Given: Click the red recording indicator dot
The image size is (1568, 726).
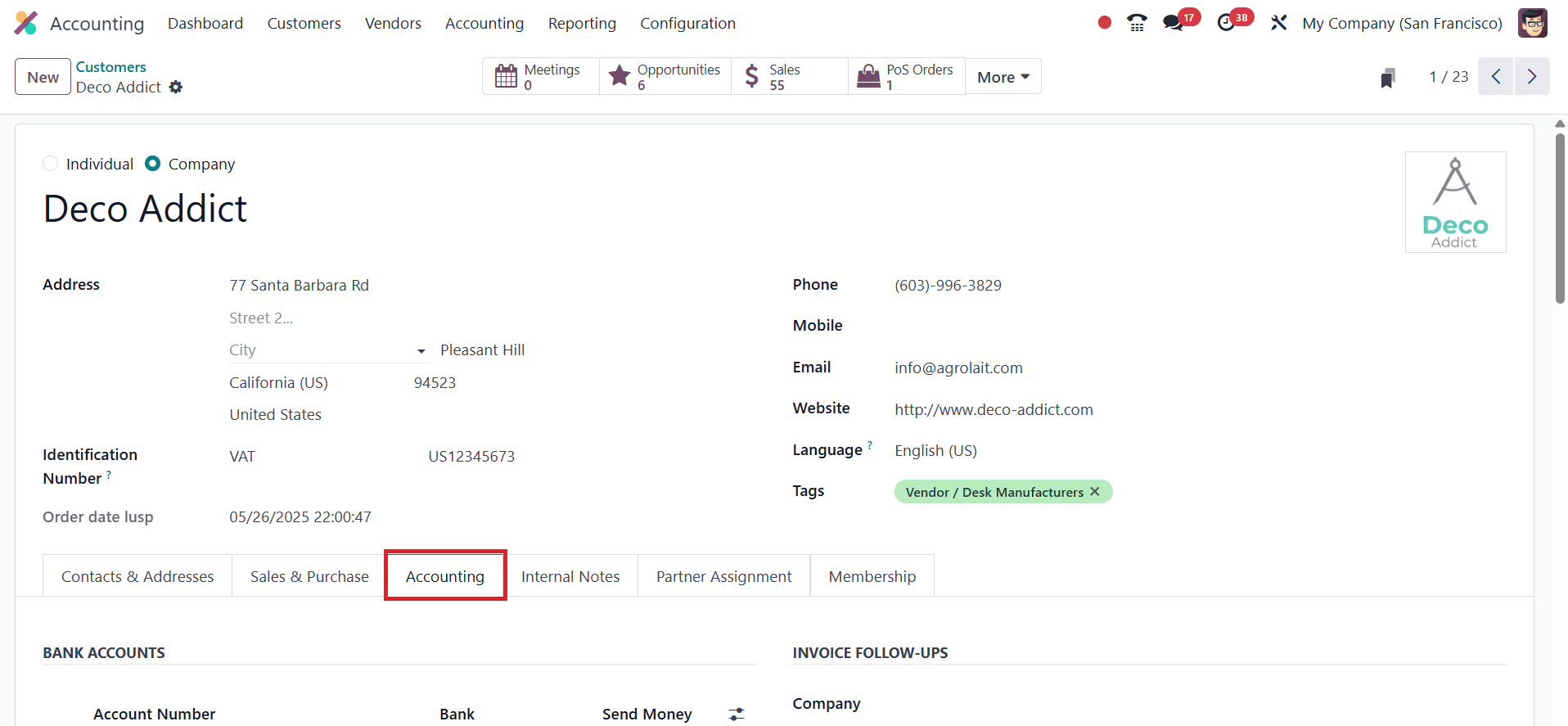Looking at the screenshot, I should coord(1105,23).
